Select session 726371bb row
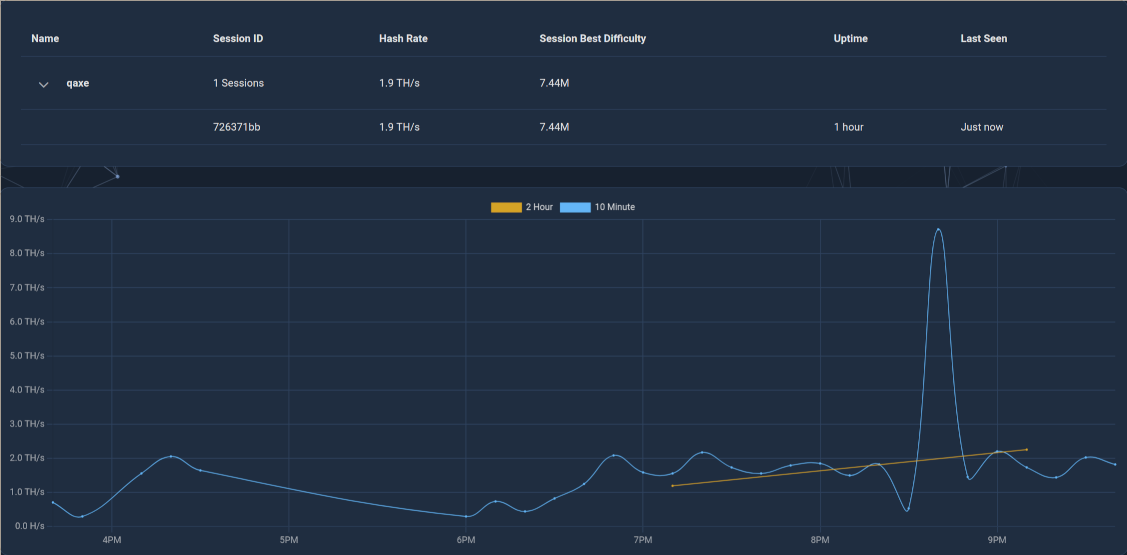This screenshot has width=1127, height=555. click(x=564, y=127)
